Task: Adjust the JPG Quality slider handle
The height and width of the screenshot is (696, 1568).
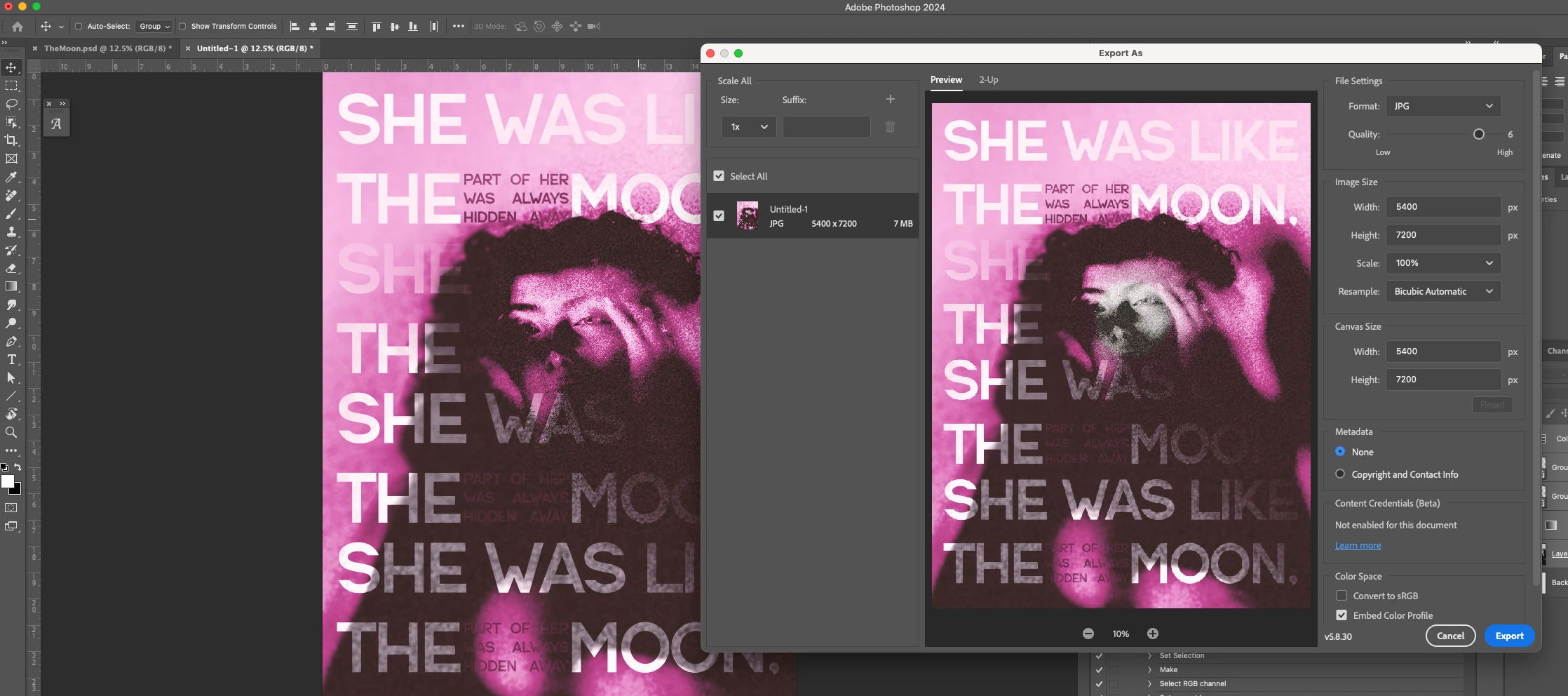Action: [1478, 134]
